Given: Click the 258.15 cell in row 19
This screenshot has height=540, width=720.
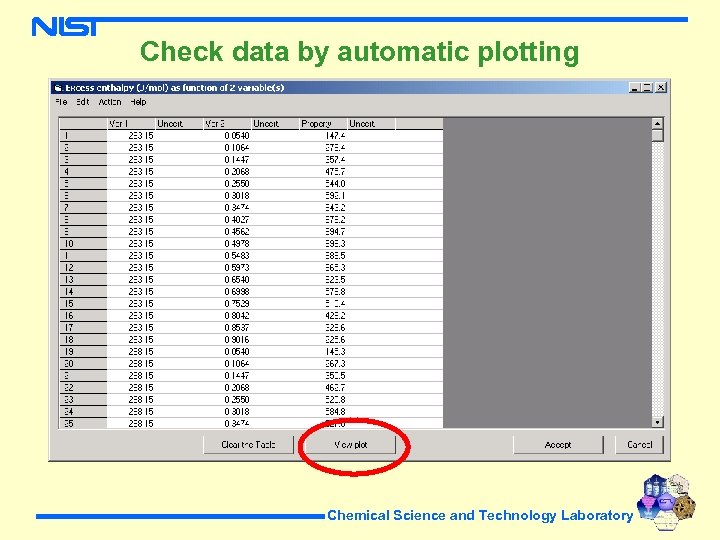Looking at the screenshot, I should 131,352.
